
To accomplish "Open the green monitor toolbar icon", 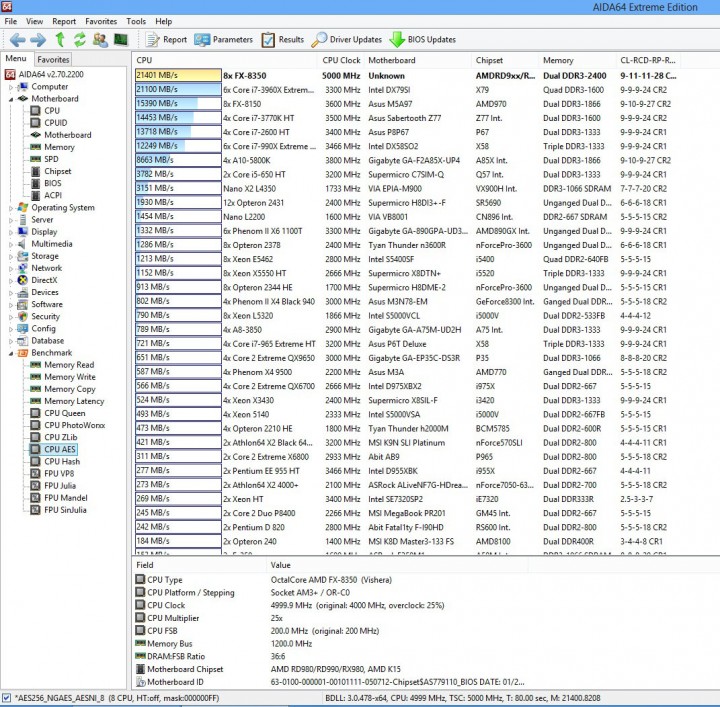I will tap(121, 40).
